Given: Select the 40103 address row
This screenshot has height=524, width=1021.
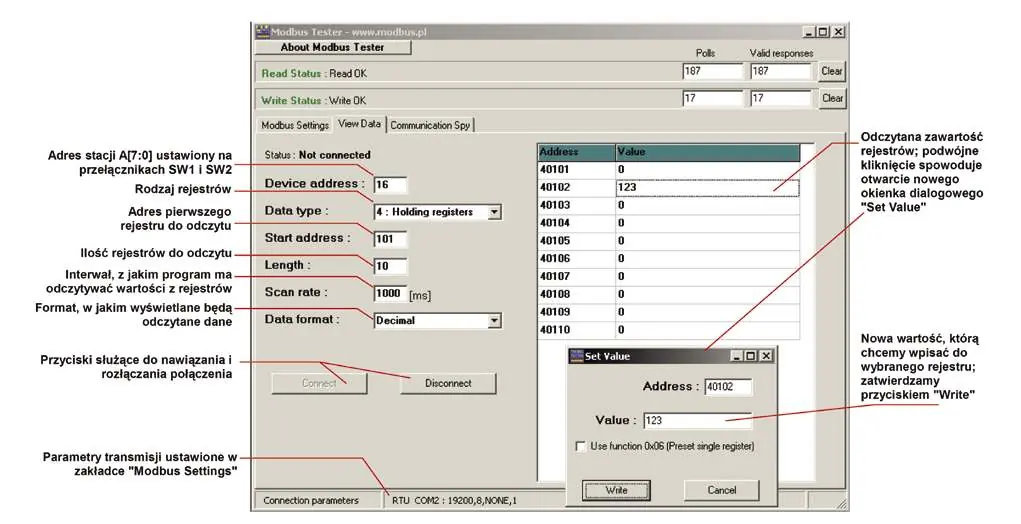Looking at the screenshot, I should pos(576,205).
